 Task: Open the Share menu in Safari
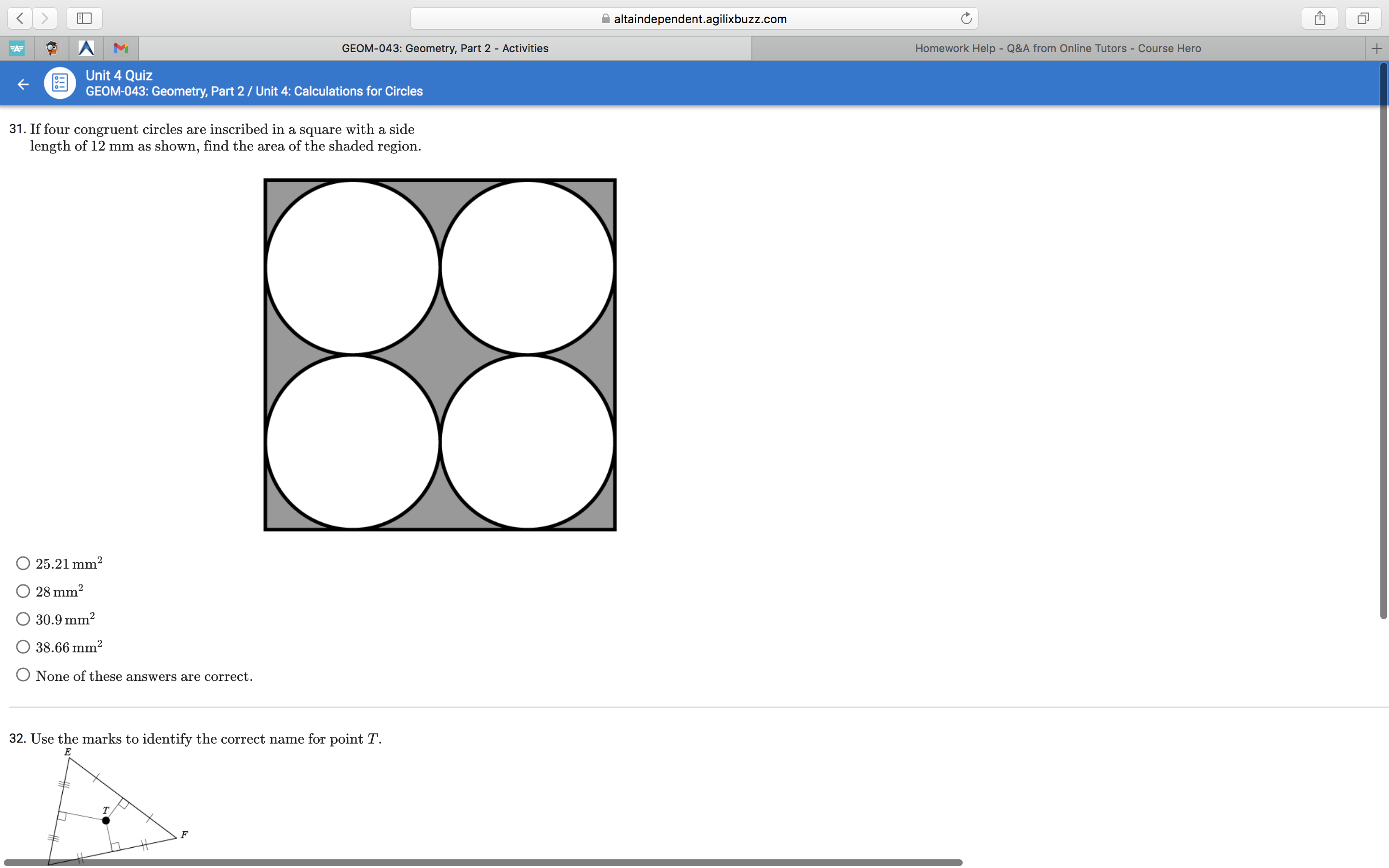tap(1320, 18)
